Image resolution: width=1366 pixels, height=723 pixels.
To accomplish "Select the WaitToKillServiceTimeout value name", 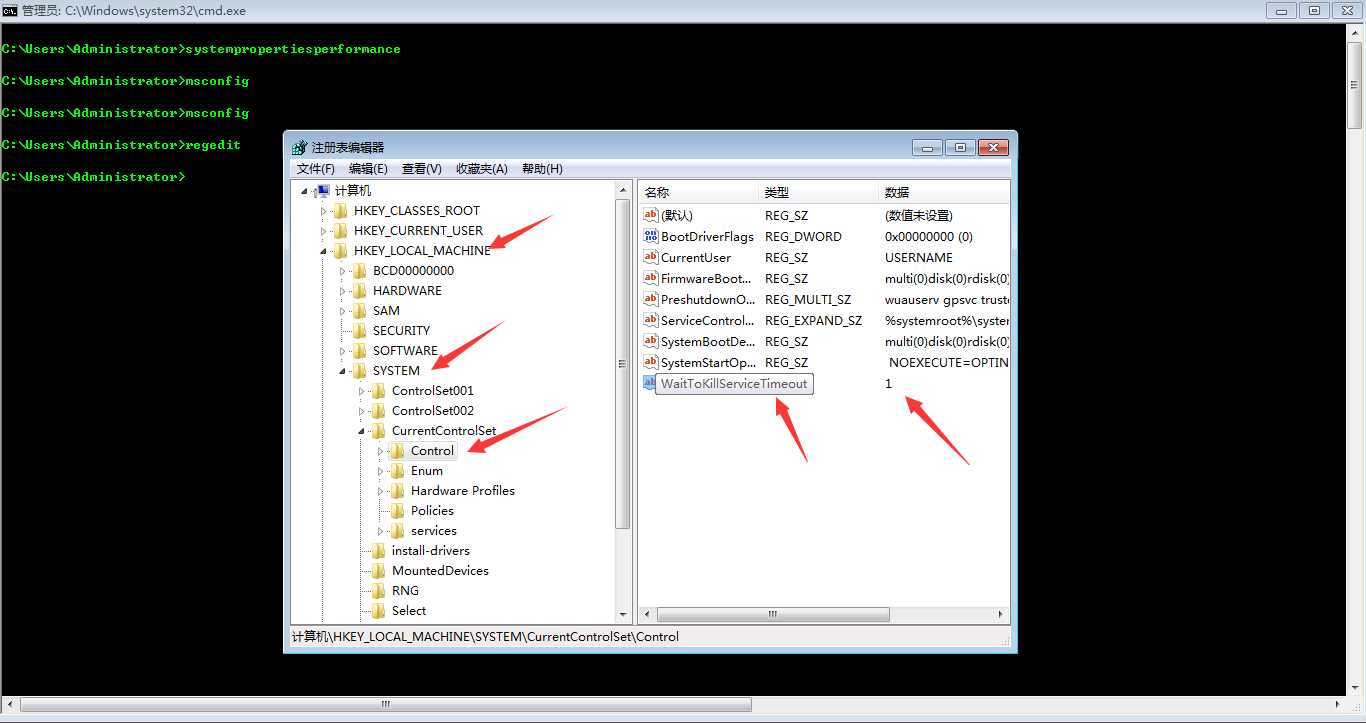I will (734, 383).
